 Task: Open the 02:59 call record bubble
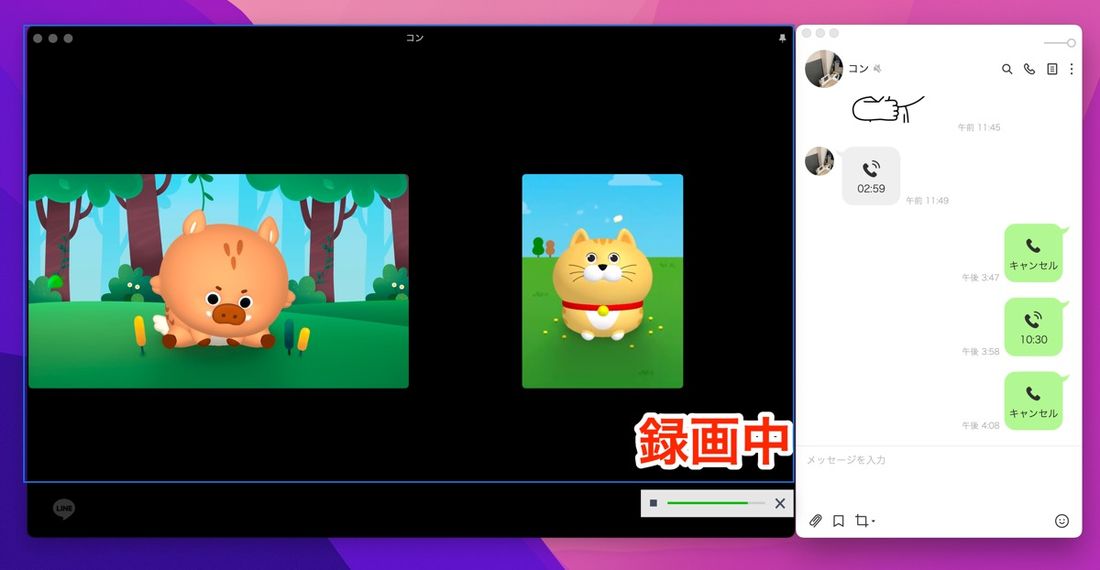point(871,176)
